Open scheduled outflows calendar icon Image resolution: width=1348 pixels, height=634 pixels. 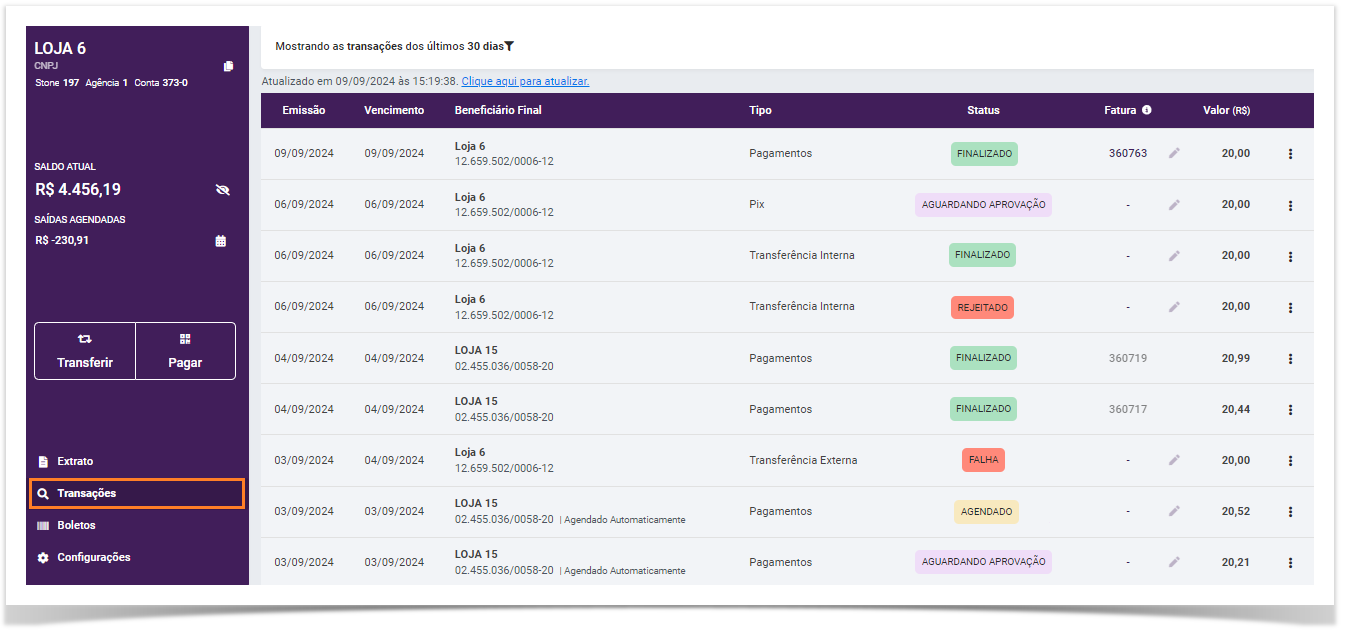click(x=221, y=241)
